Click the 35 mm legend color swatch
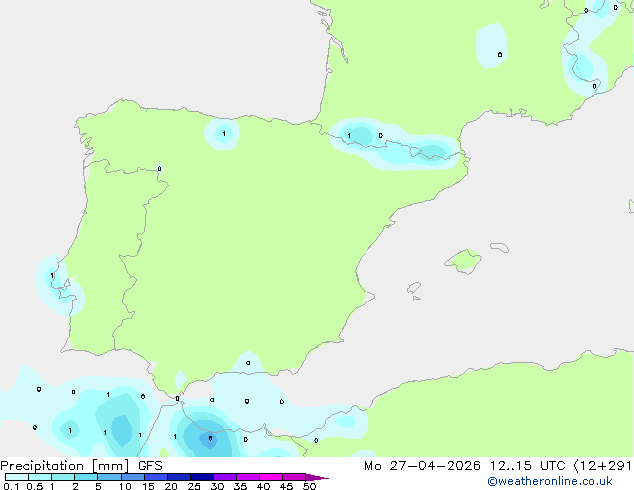This screenshot has width=634, height=490. point(247,477)
